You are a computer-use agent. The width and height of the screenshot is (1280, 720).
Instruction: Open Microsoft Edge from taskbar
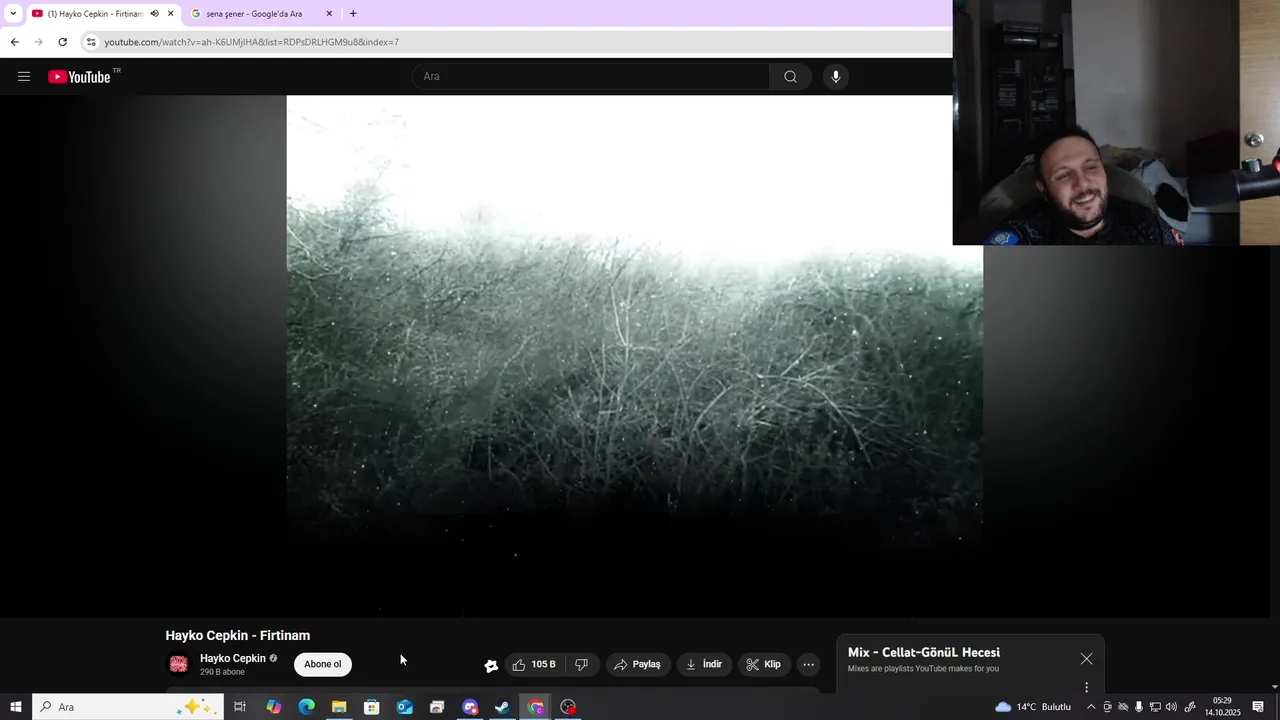tap(306, 707)
